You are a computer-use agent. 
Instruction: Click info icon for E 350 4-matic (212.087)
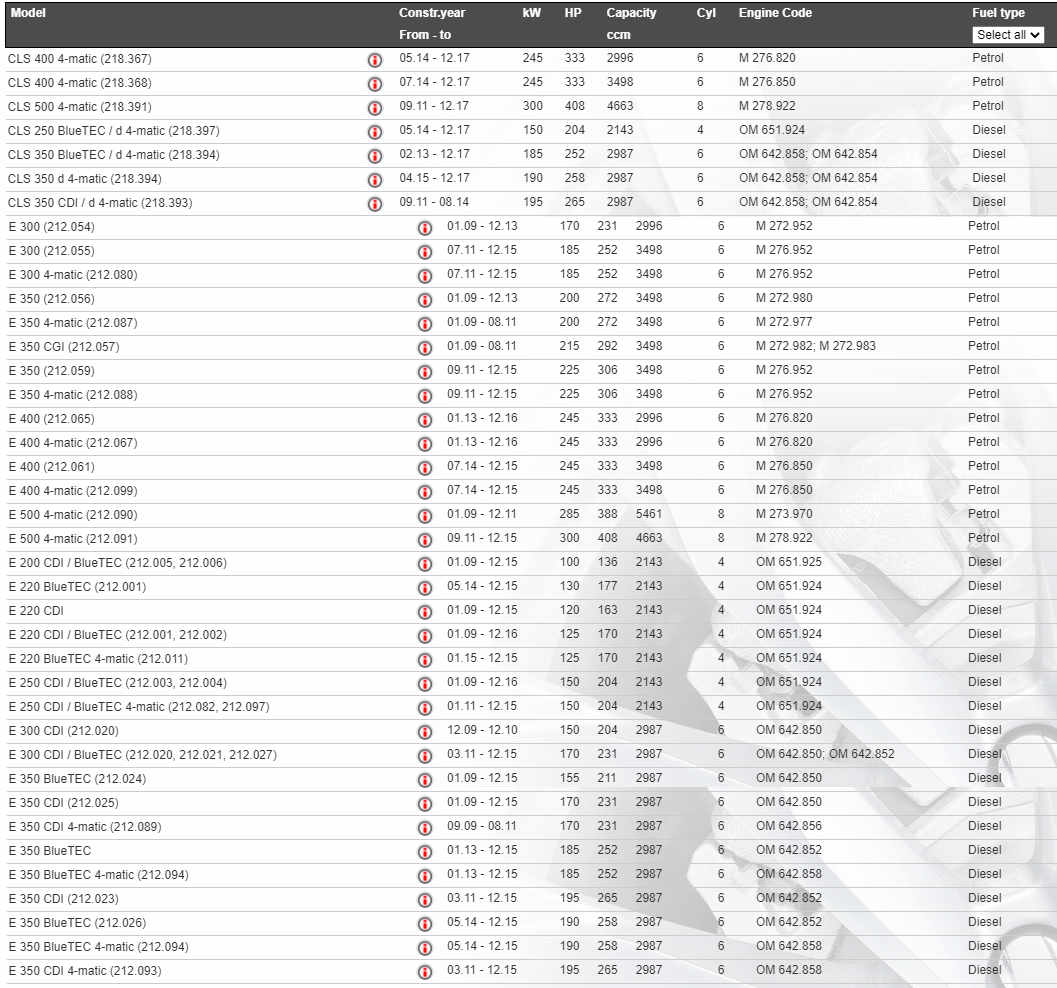[x=425, y=324]
